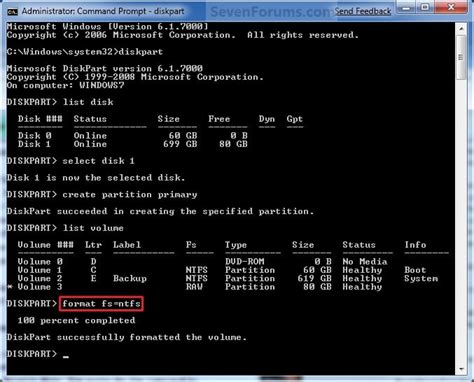The height and width of the screenshot is (382, 474).
Task: Click the scrollbar up arrow
Action: (x=461, y=29)
